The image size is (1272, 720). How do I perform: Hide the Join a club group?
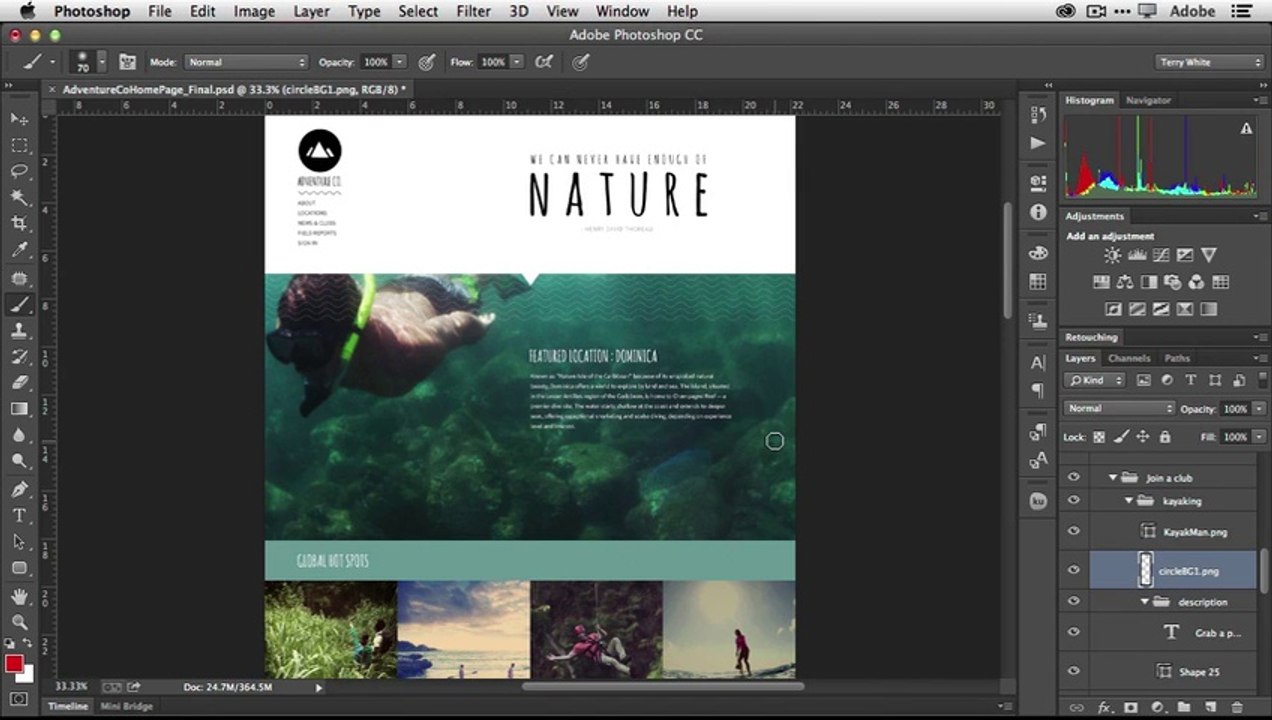point(1074,478)
